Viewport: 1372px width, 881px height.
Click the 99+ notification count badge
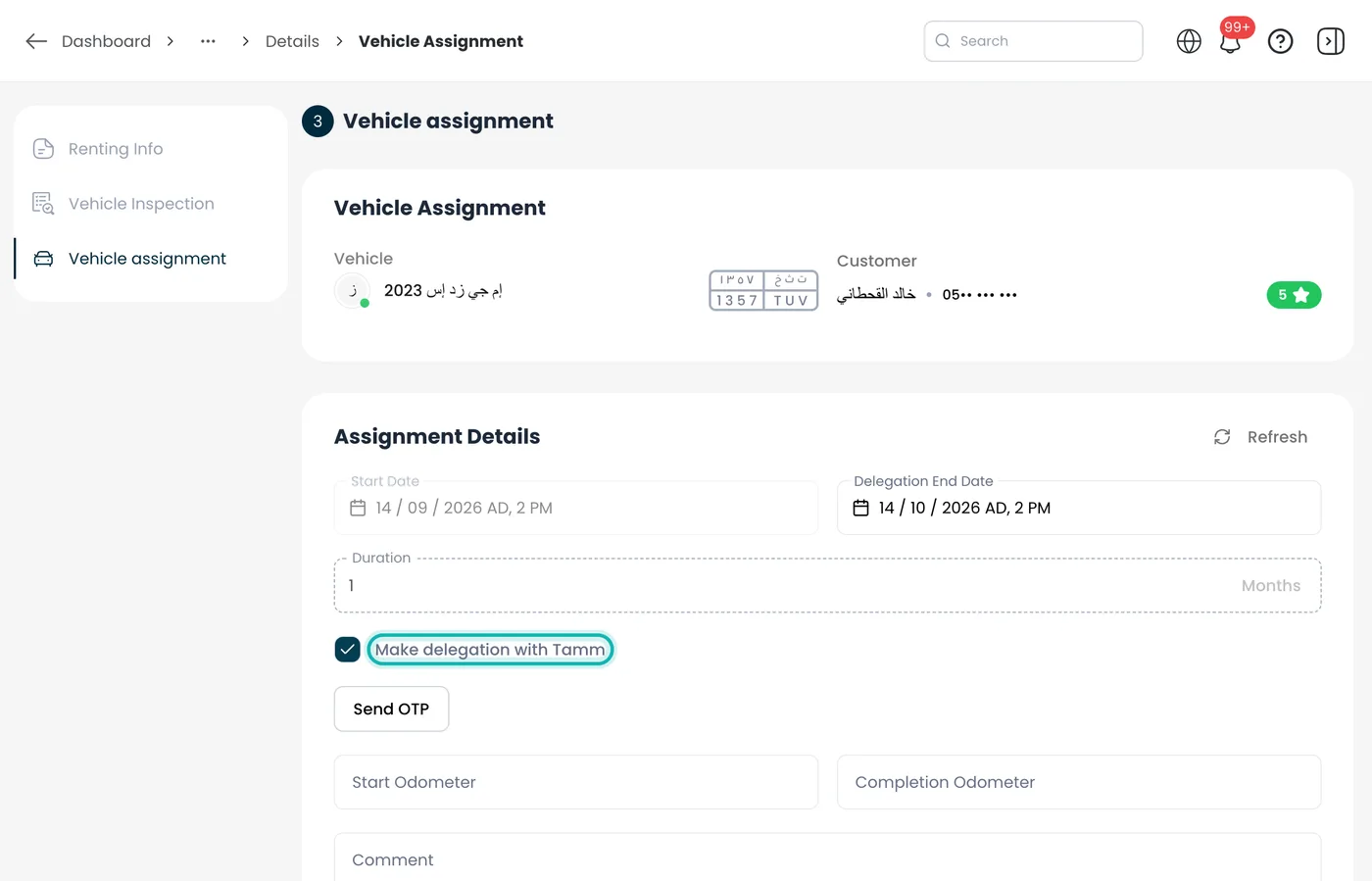1237,27
